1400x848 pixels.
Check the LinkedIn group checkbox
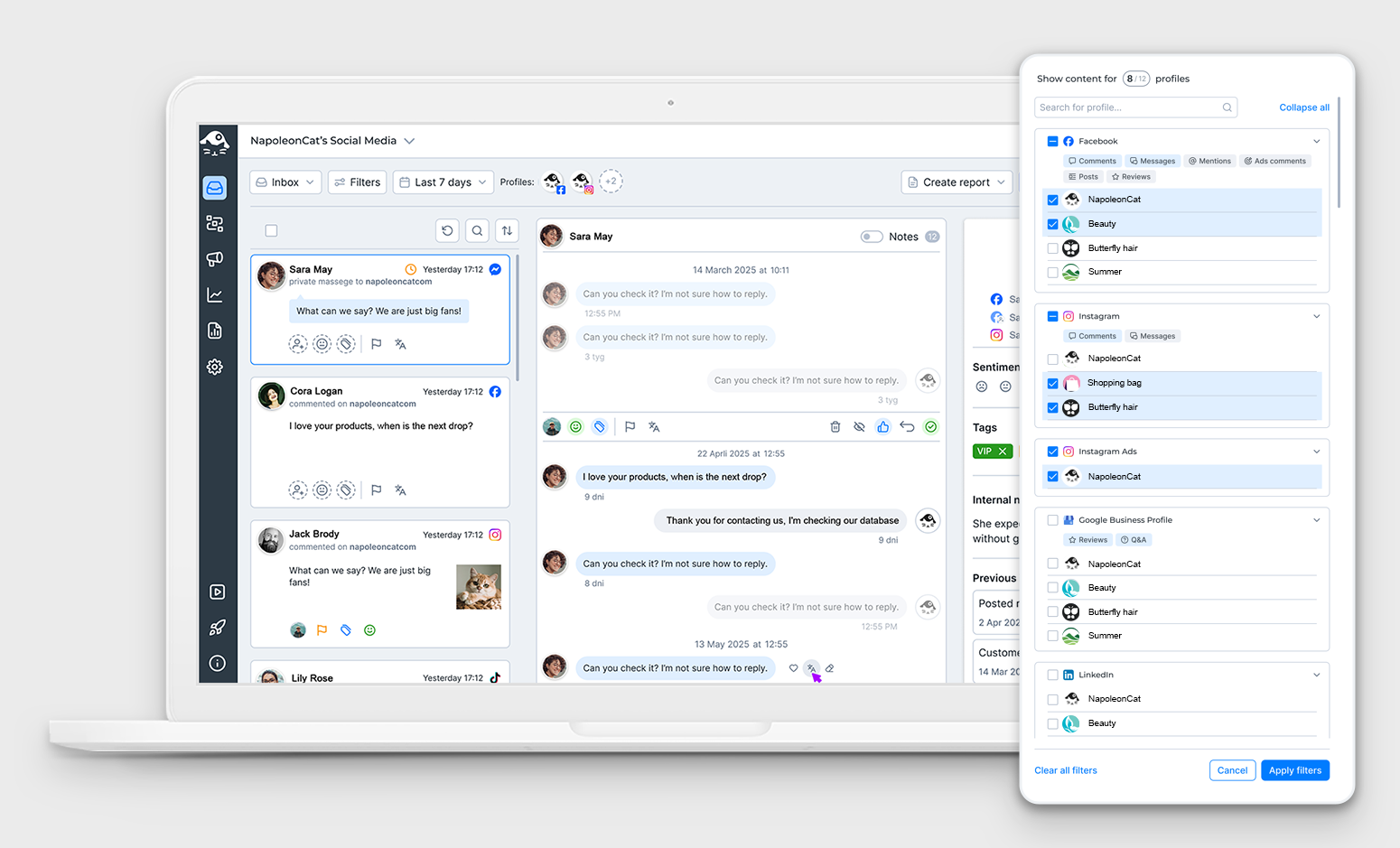1053,675
